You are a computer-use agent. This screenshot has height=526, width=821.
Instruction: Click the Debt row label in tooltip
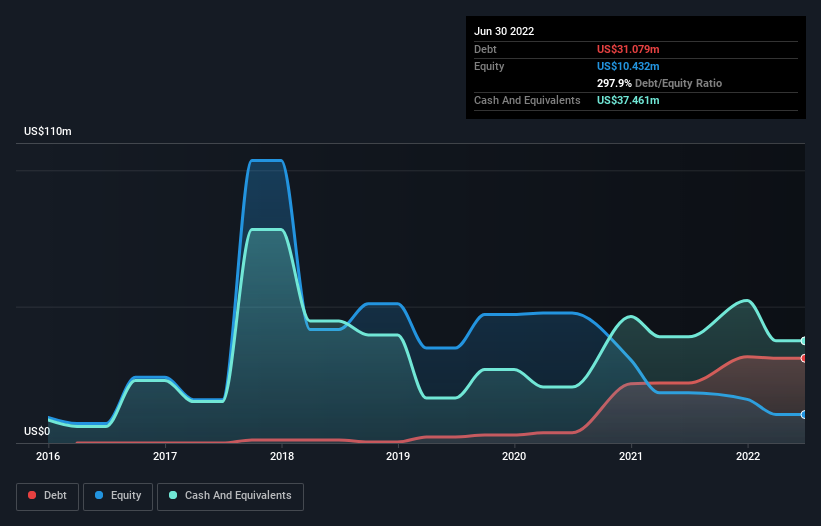(485, 49)
